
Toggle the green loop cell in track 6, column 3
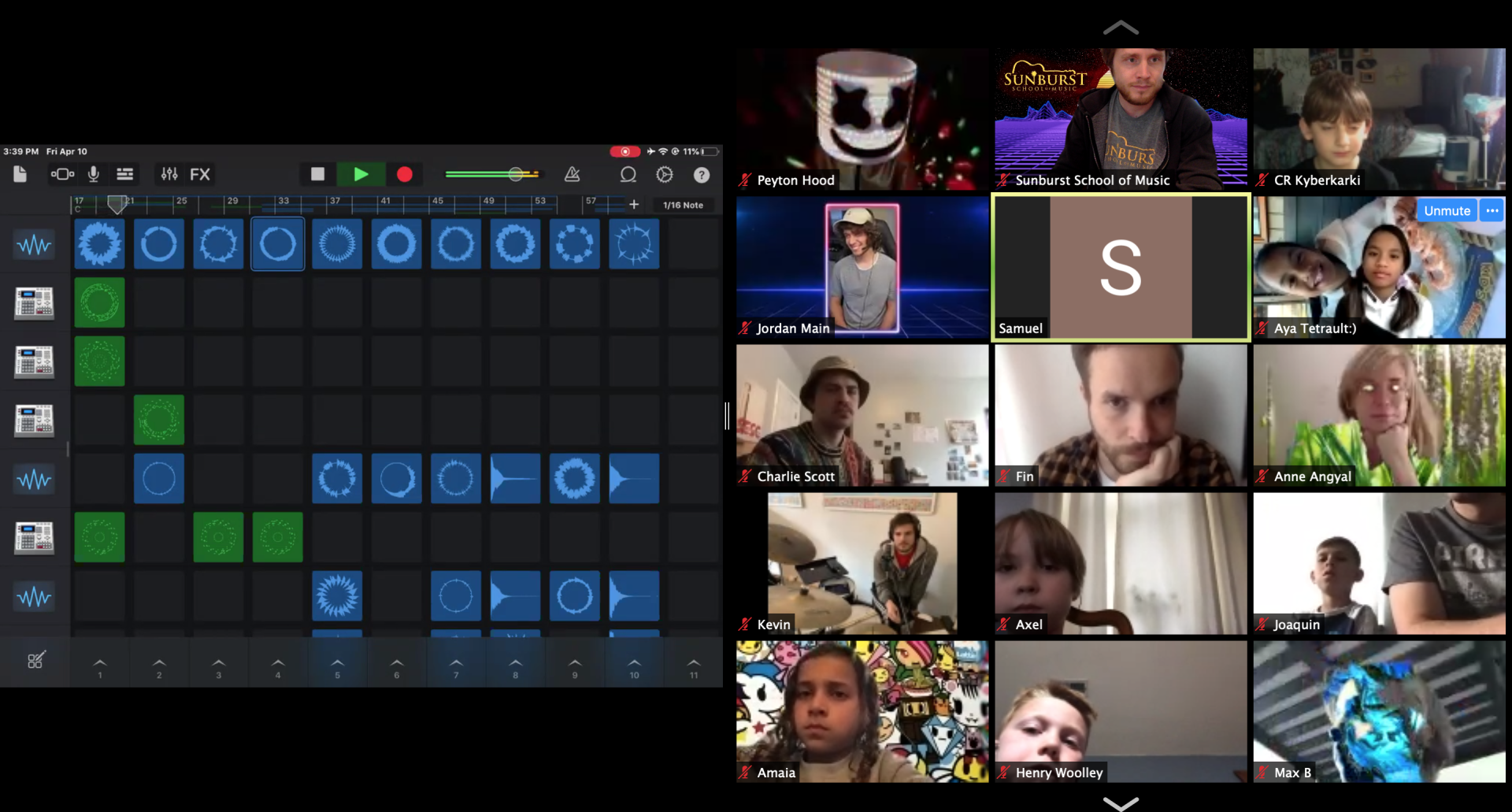click(x=218, y=537)
